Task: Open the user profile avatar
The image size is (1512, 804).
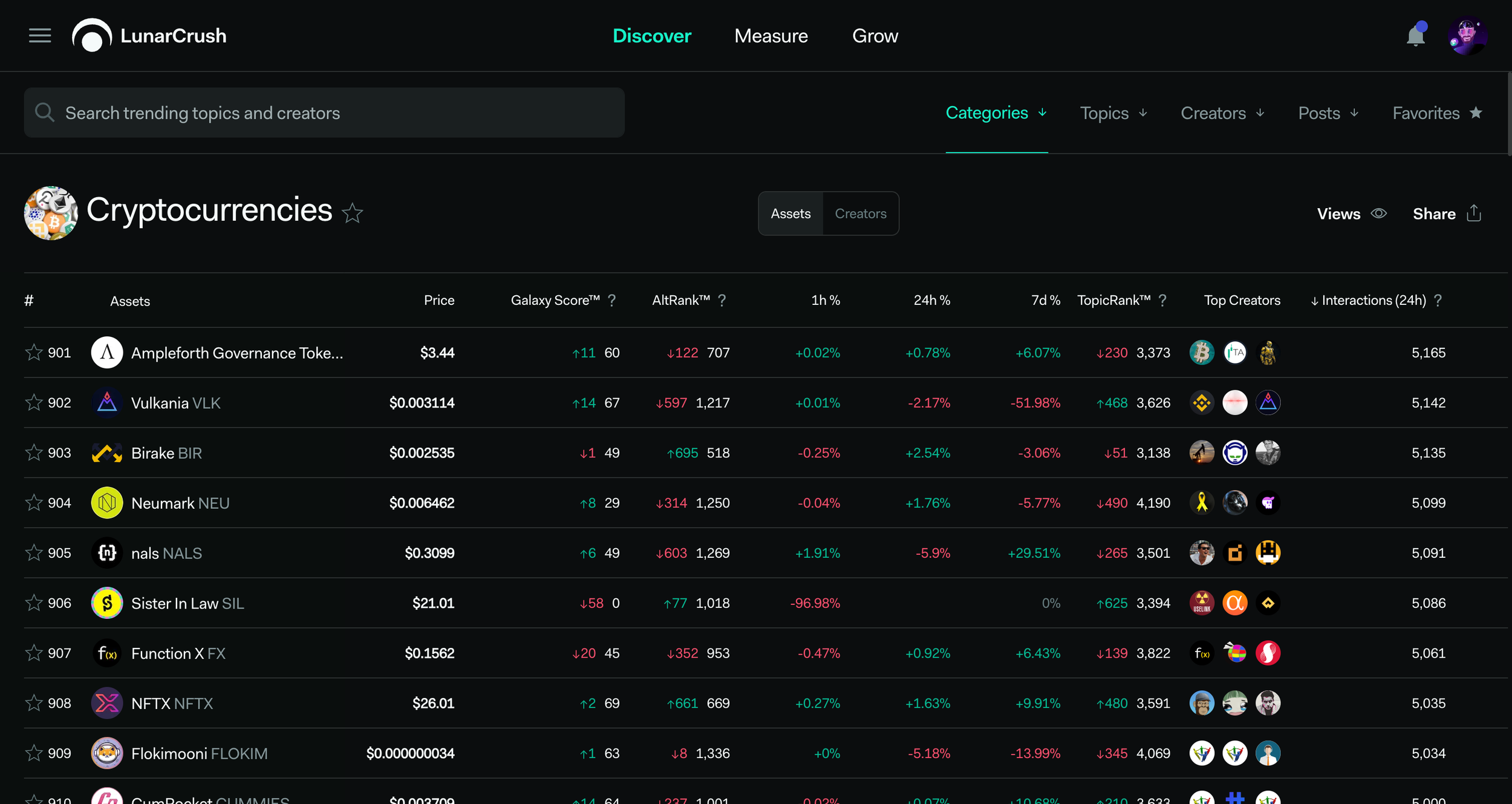Action: click(x=1467, y=36)
